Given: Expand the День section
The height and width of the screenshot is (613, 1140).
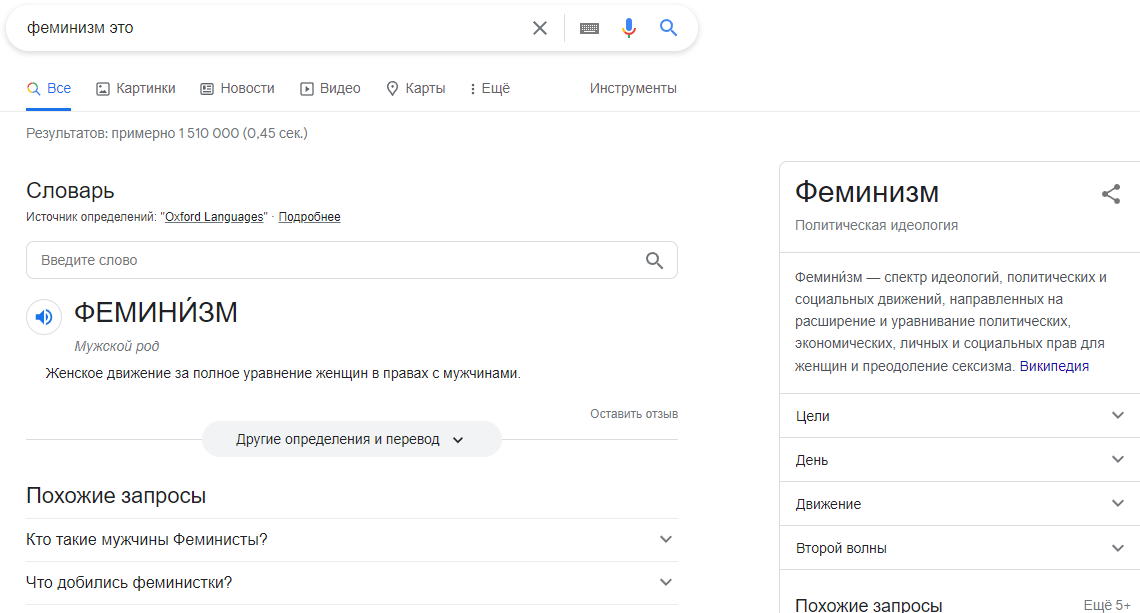Looking at the screenshot, I should coord(1117,460).
